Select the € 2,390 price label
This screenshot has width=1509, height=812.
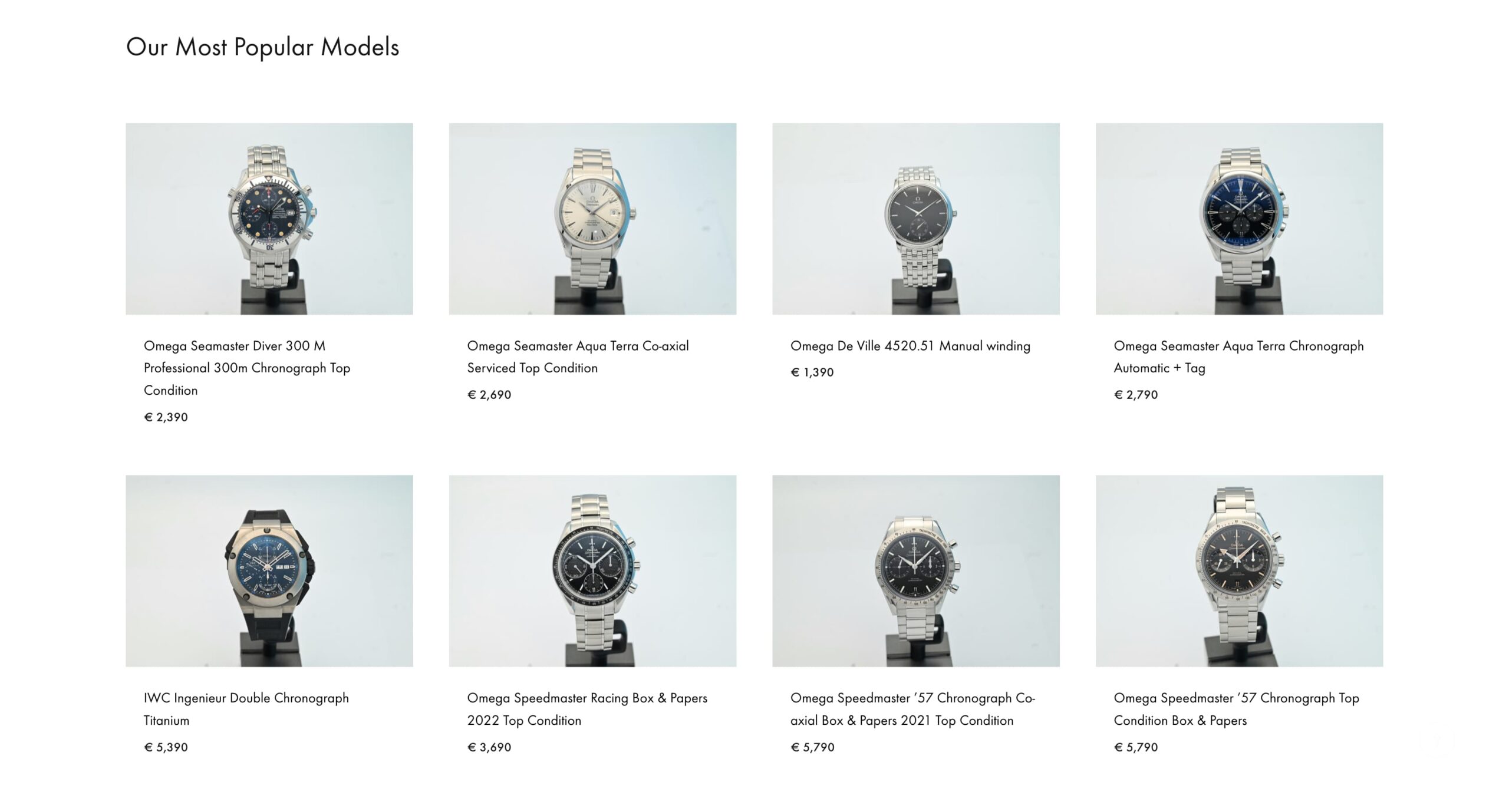point(166,417)
